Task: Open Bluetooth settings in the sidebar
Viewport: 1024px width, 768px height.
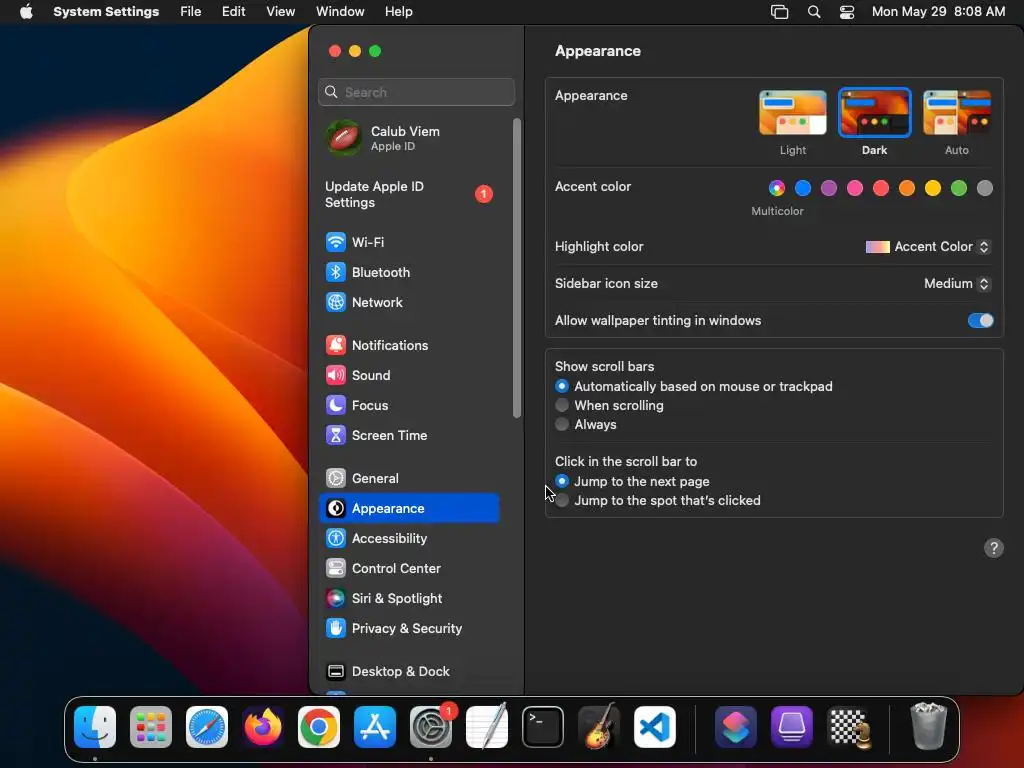Action: 409,272
